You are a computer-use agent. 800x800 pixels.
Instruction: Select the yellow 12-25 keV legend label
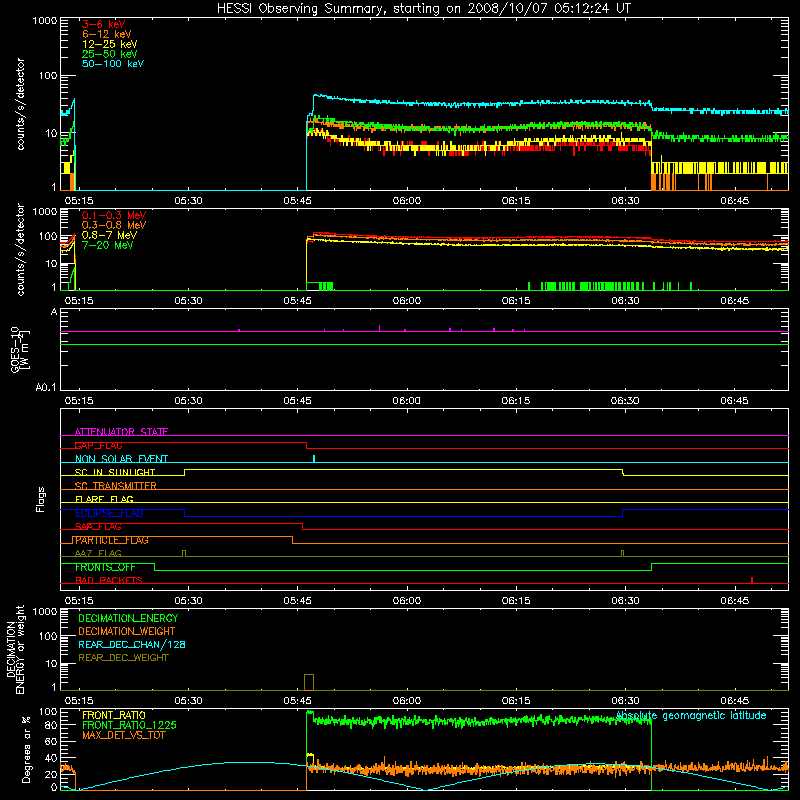point(109,44)
